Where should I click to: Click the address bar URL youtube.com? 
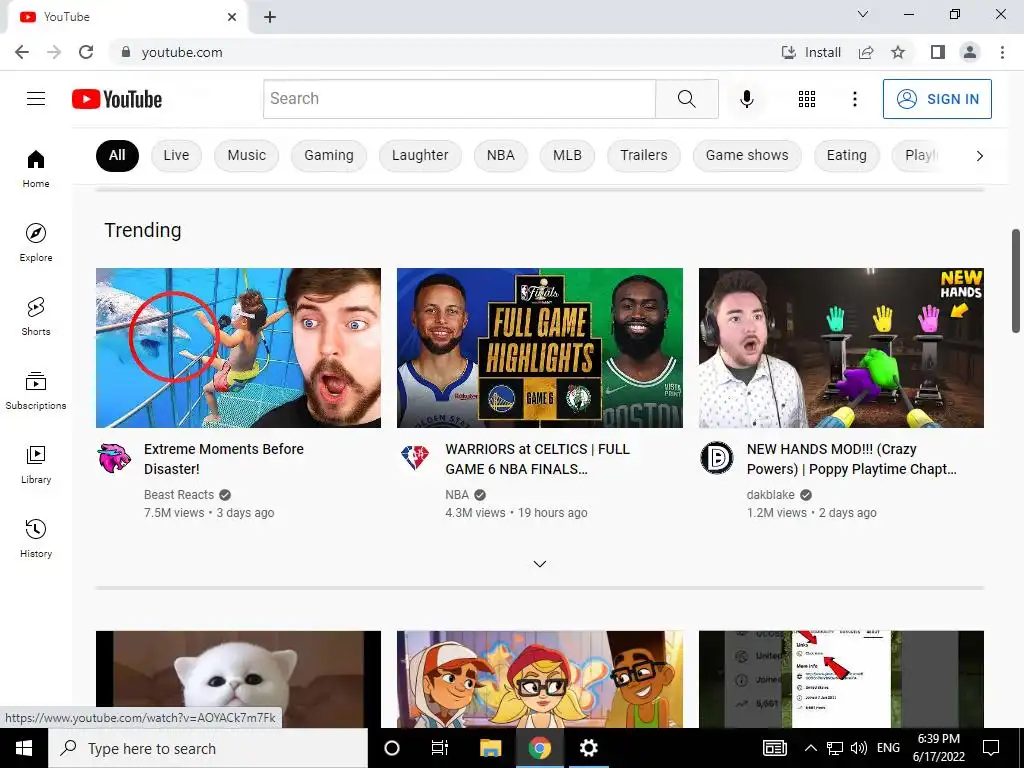(182, 52)
